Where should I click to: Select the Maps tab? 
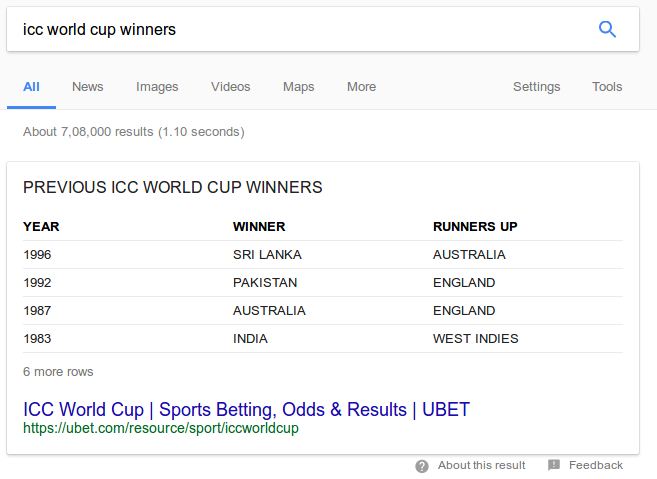coord(298,87)
